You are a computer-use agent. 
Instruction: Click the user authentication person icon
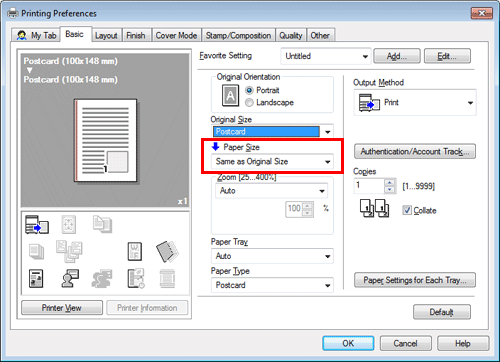(x=70, y=278)
